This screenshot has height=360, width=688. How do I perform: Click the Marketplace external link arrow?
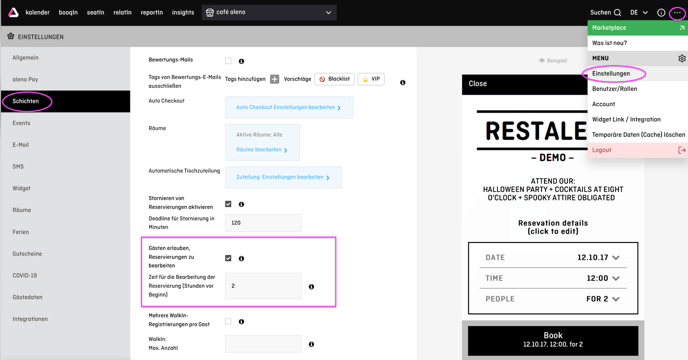pyautogui.click(x=682, y=28)
